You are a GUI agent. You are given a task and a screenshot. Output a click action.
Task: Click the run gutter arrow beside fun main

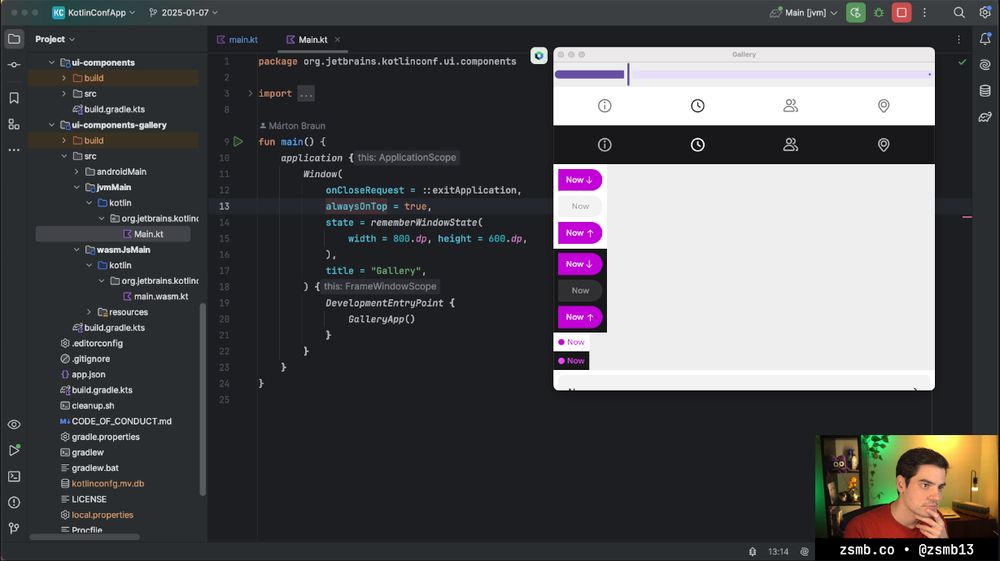click(x=238, y=142)
